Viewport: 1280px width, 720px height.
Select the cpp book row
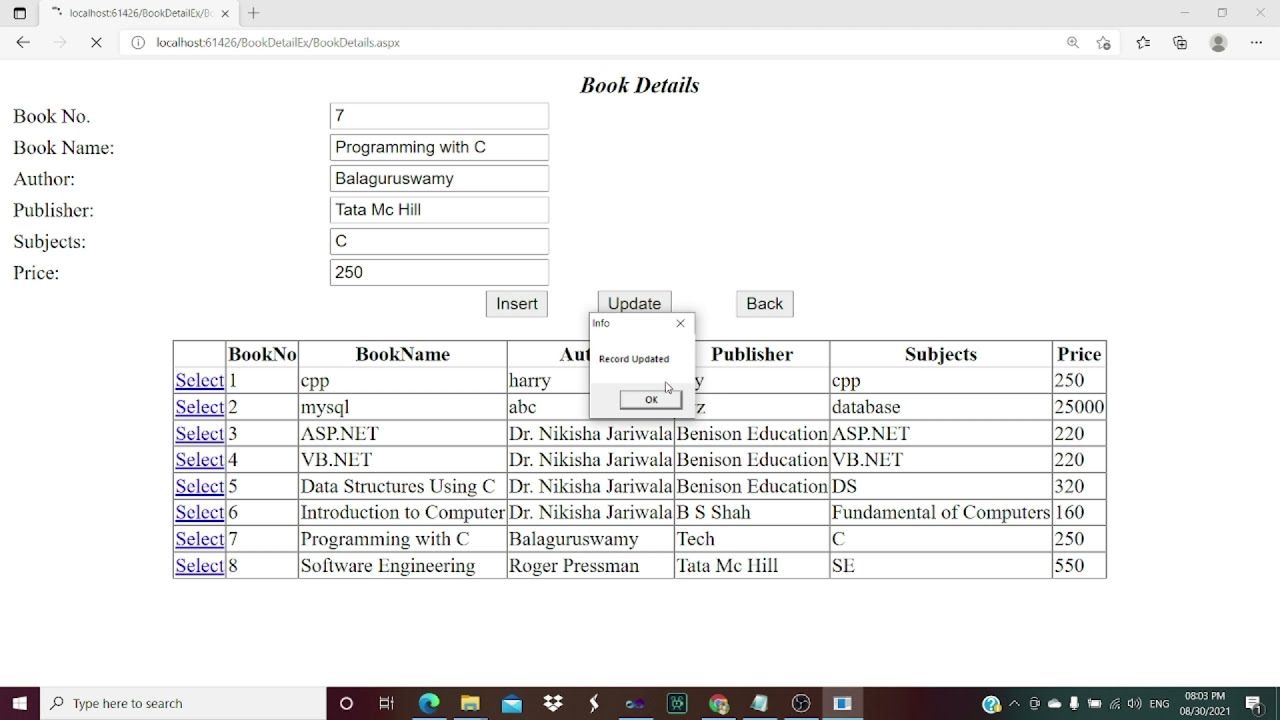pyautogui.click(x=199, y=381)
